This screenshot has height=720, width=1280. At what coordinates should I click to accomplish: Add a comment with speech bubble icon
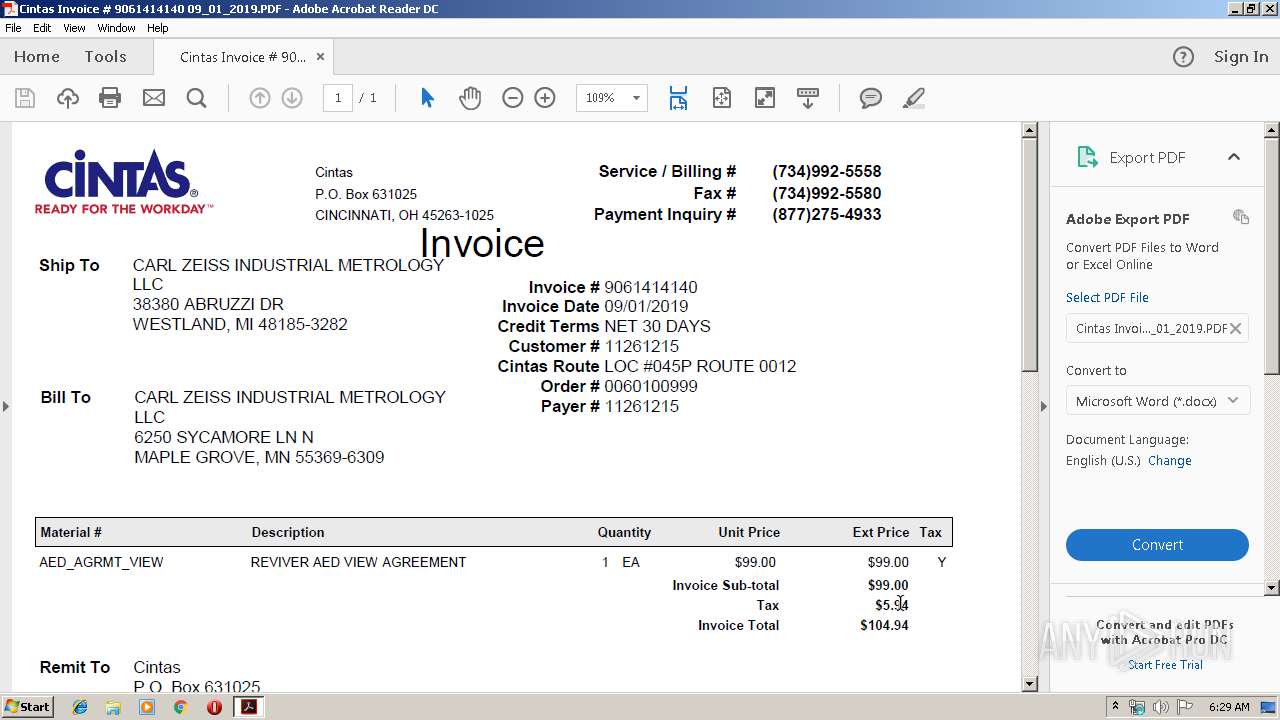[x=871, y=98]
